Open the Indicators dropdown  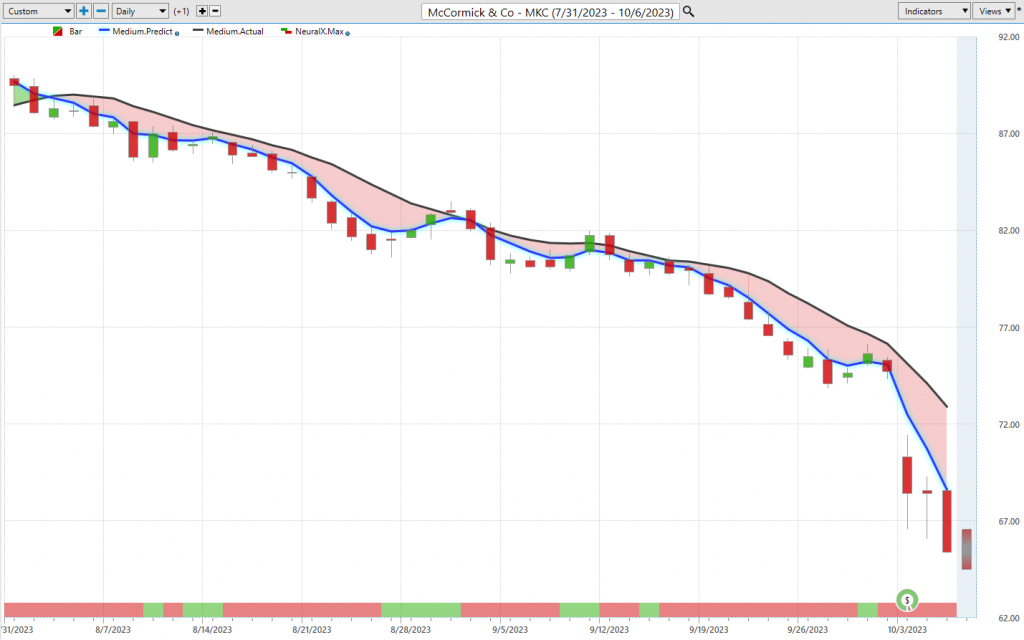(x=933, y=11)
